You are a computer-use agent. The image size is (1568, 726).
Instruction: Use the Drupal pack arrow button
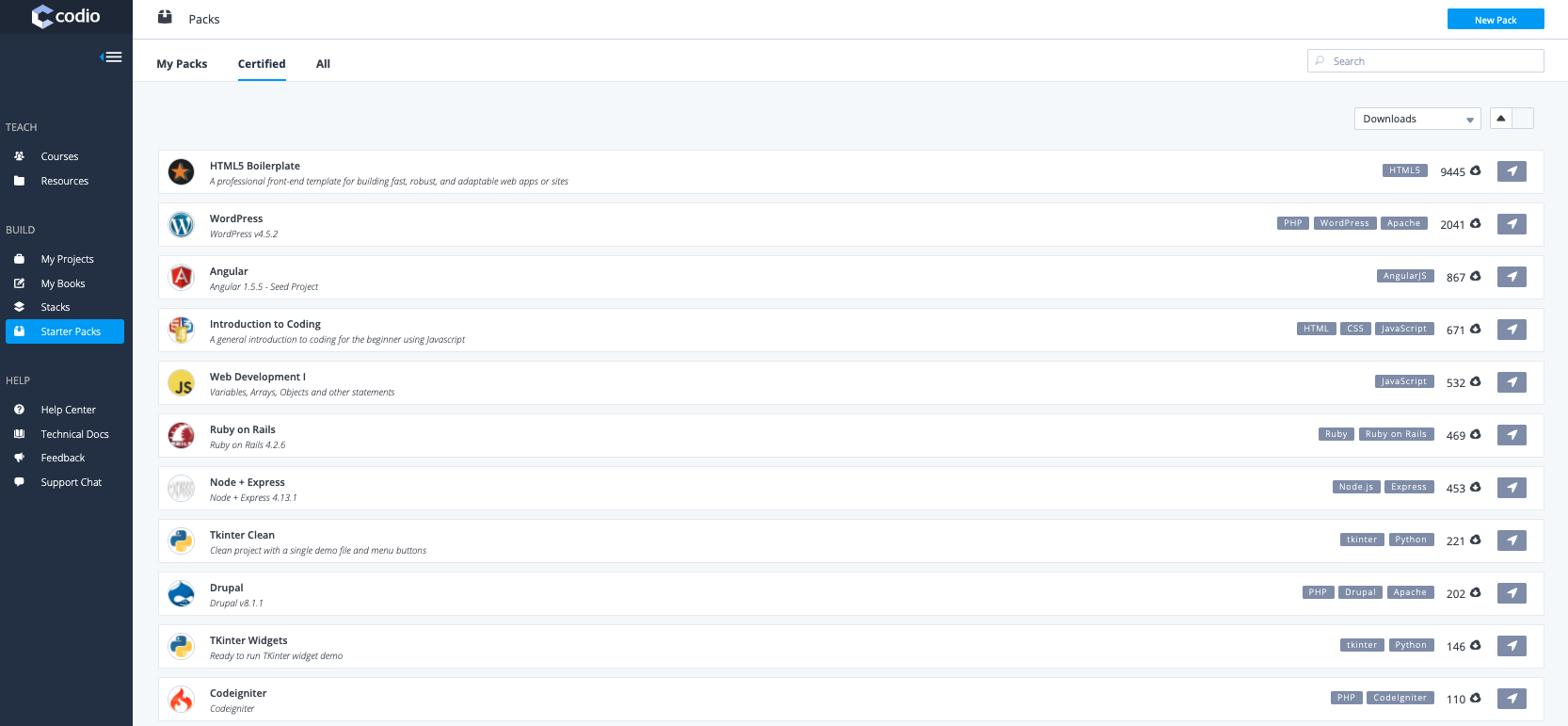[1512, 593]
